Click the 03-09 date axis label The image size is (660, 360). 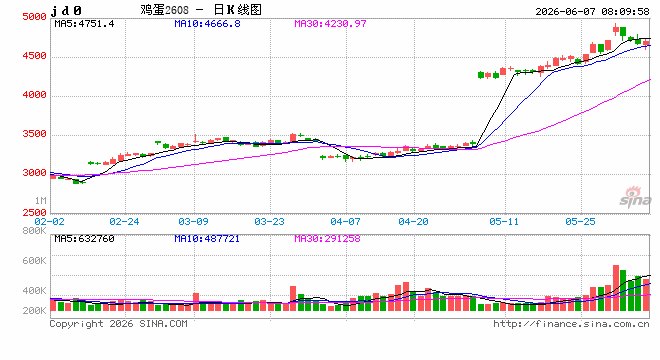(193, 221)
